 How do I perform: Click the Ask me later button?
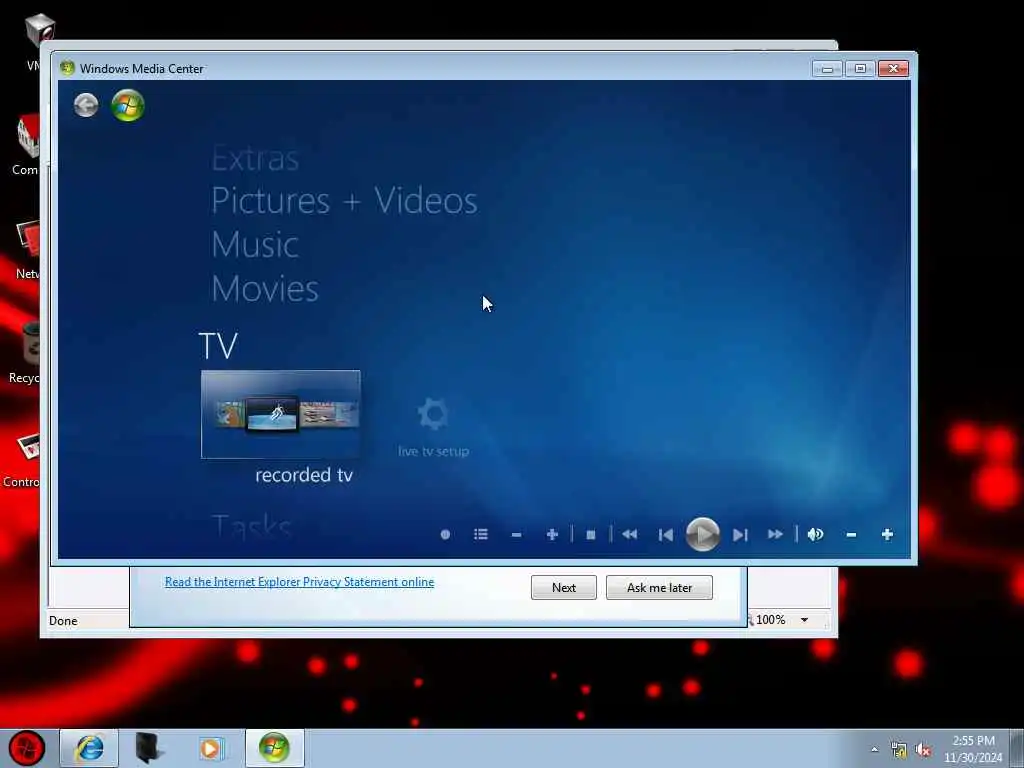click(x=659, y=587)
